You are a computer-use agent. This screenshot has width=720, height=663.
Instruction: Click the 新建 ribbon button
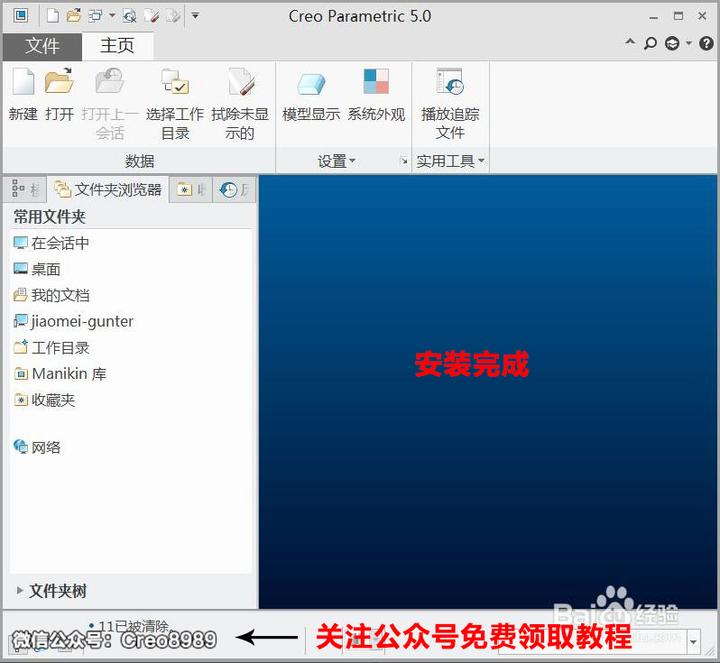coord(23,96)
